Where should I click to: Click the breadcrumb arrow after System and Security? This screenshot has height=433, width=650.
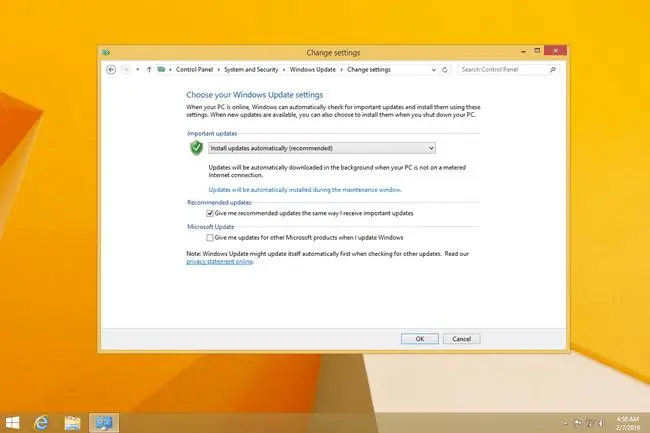coord(284,70)
